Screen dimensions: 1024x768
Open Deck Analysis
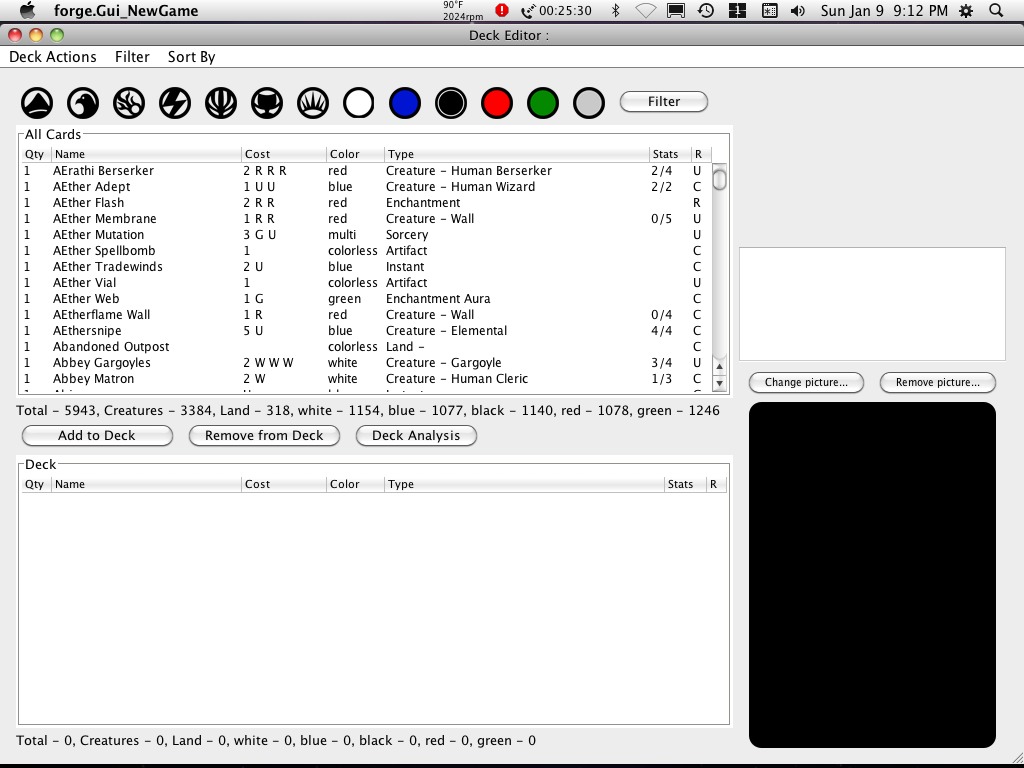click(416, 436)
